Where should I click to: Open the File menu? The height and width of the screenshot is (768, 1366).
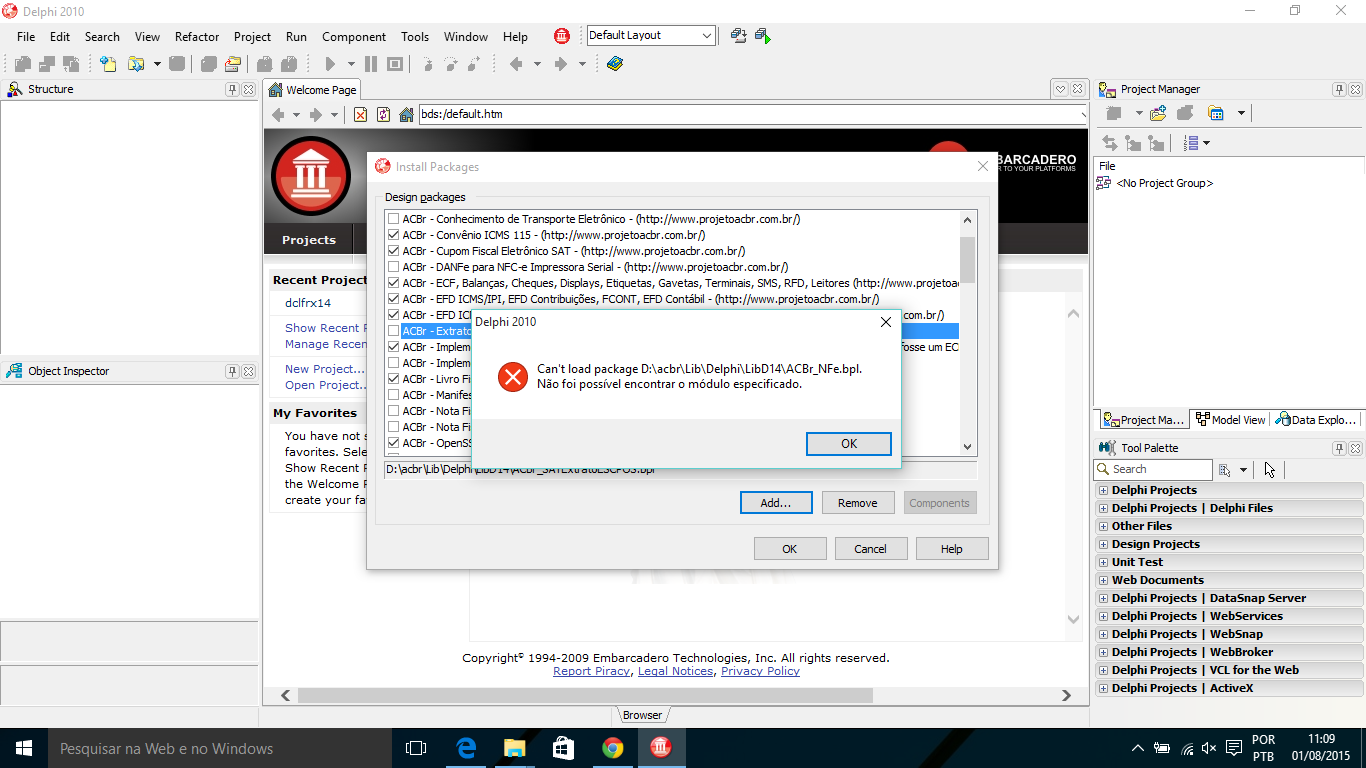tap(26, 37)
